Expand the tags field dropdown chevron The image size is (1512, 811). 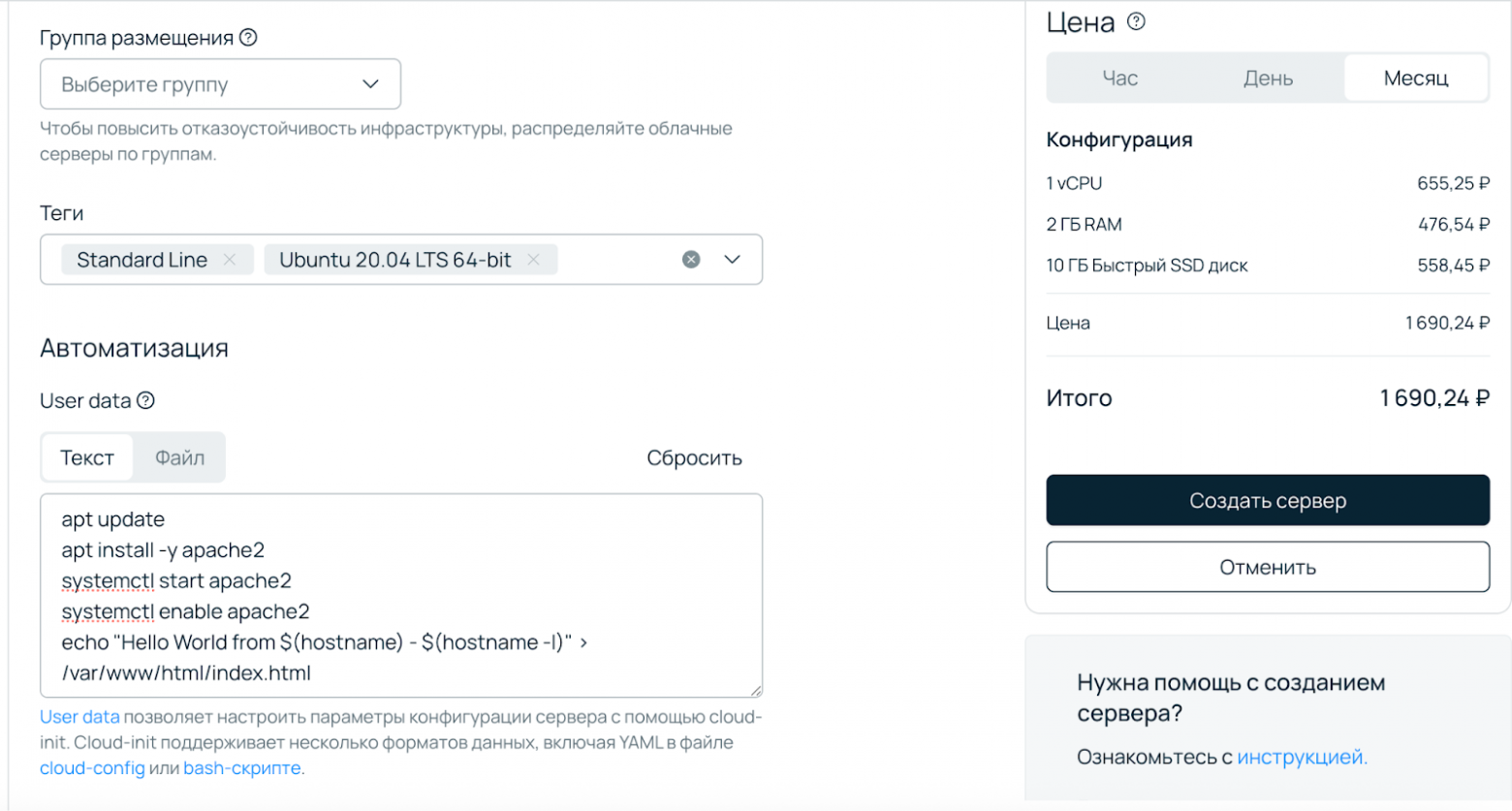click(x=733, y=260)
